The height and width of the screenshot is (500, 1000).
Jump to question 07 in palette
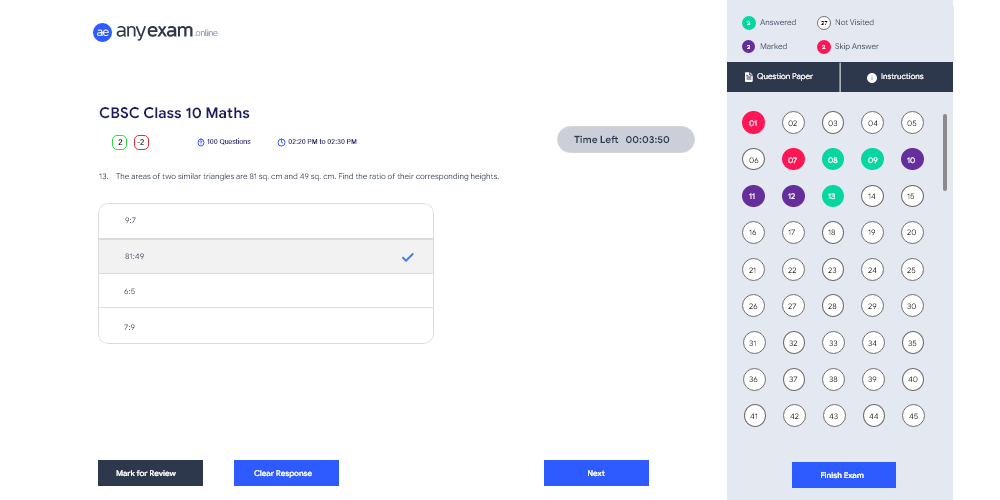tap(792, 160)
